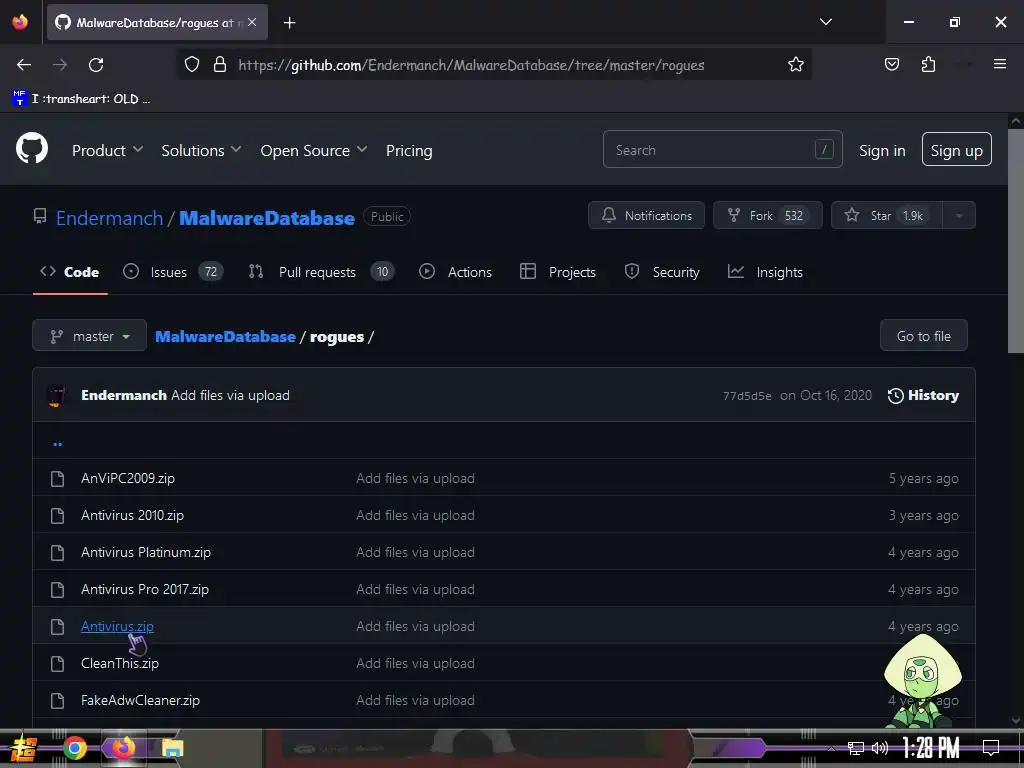Expand the Product menu
The image size is (1024, 768).
coord(108,150)
